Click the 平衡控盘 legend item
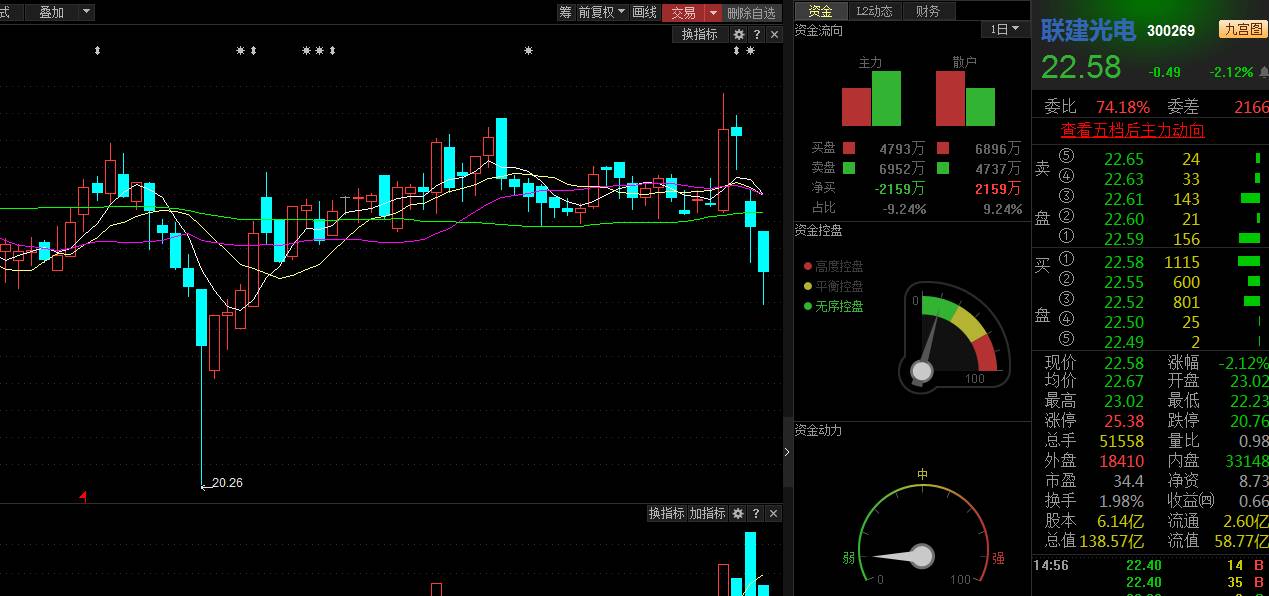The width and height of the screenshot is (1269, 596). [x=833, y=286]
